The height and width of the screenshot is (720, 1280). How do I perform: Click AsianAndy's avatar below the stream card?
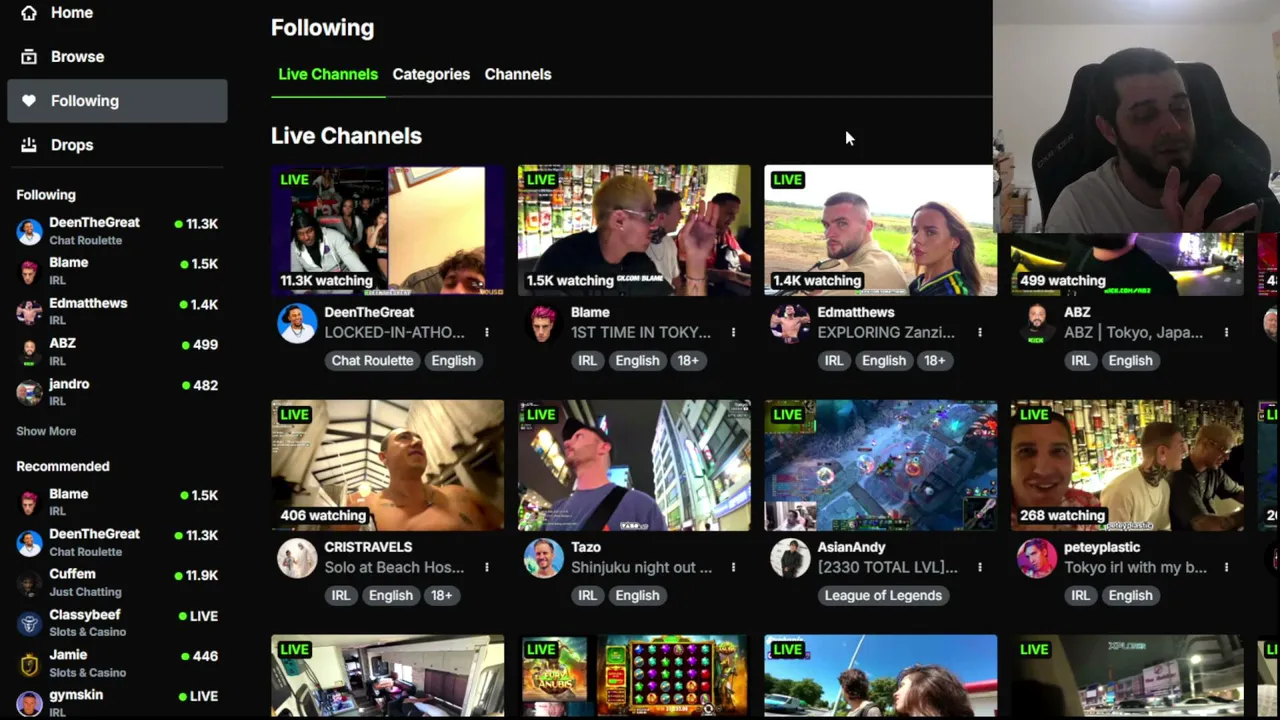pos(790,559)
